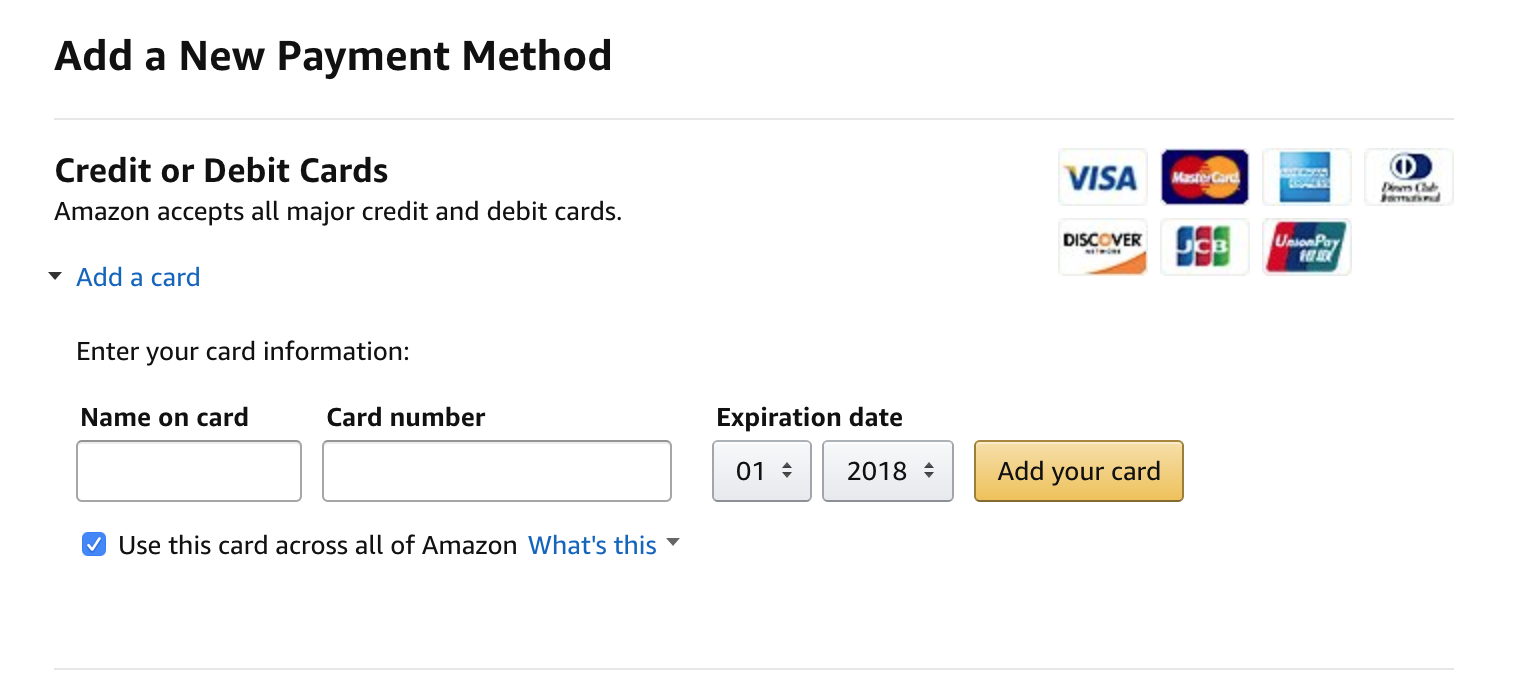Collapse the triangle beside Add a card

[x=55, y=277]
